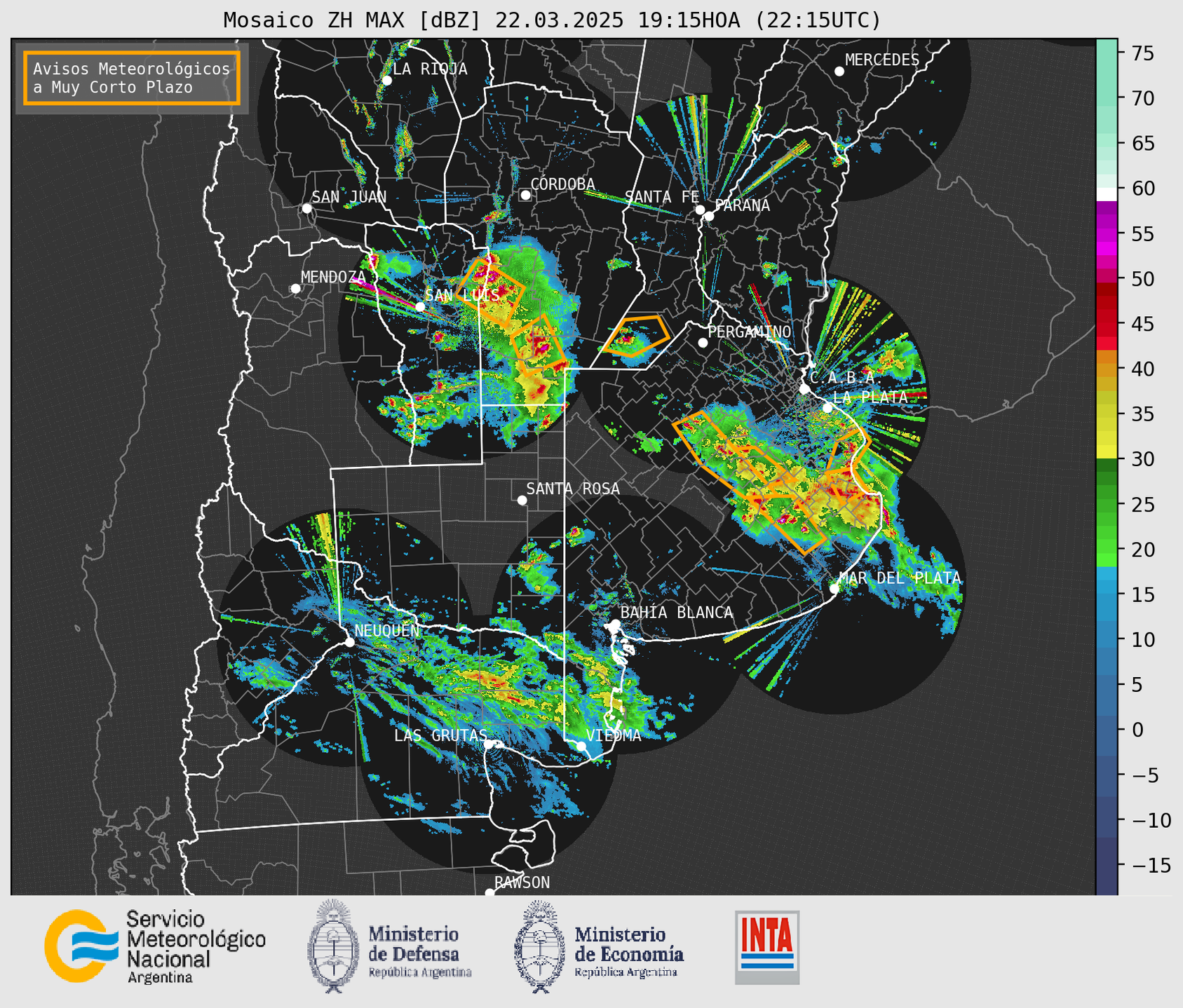Screen dimensions: 1183x1008
Task: Click the 20 dBZ scale tick label
Action: coord(1142,550)
